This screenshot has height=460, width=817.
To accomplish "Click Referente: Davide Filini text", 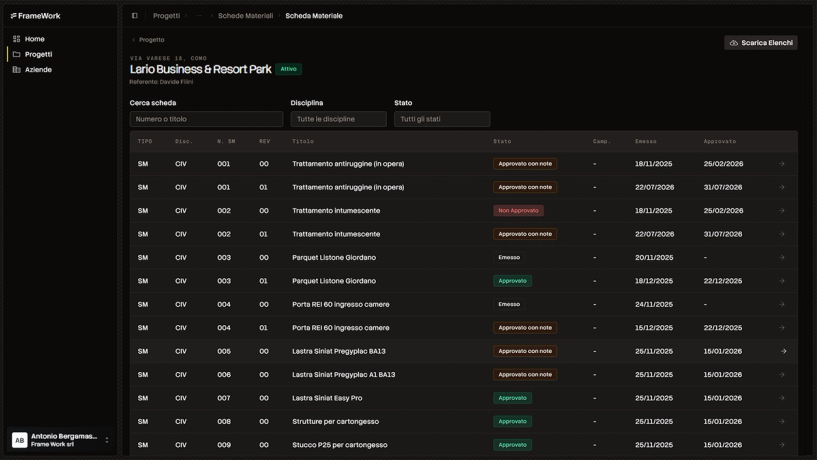I will coord(161,82).
